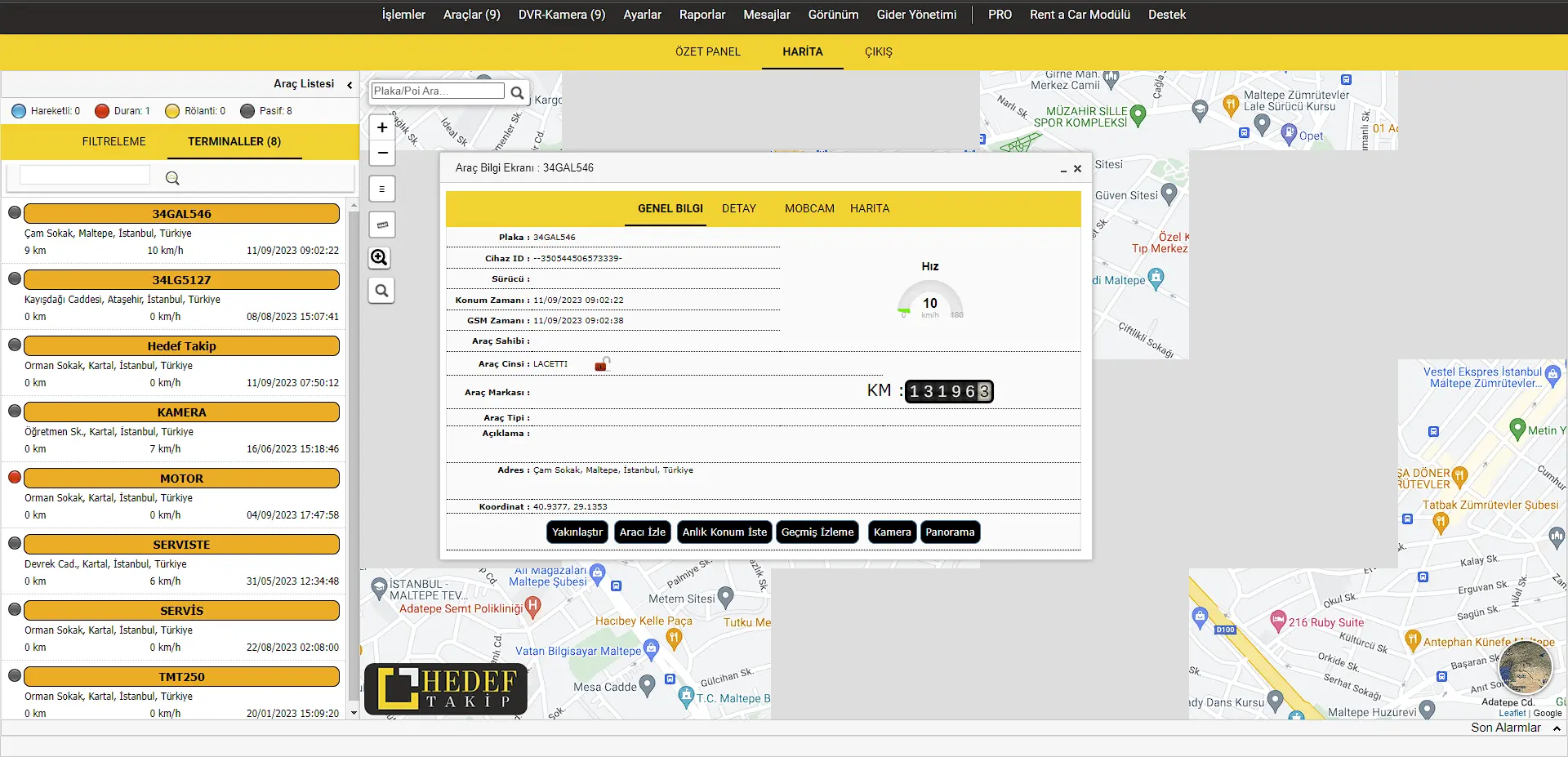Screen dimensions: 1568x757
Task: Filter by Hareketli blue status
Action: (x=46, y=111)
